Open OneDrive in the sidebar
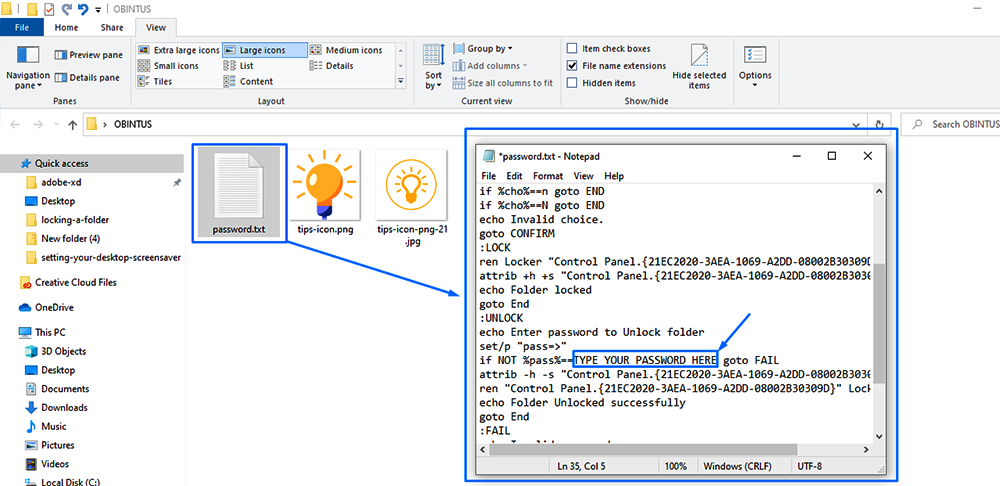The width and height of the screenshot is (1000, 486). [57, 308]
